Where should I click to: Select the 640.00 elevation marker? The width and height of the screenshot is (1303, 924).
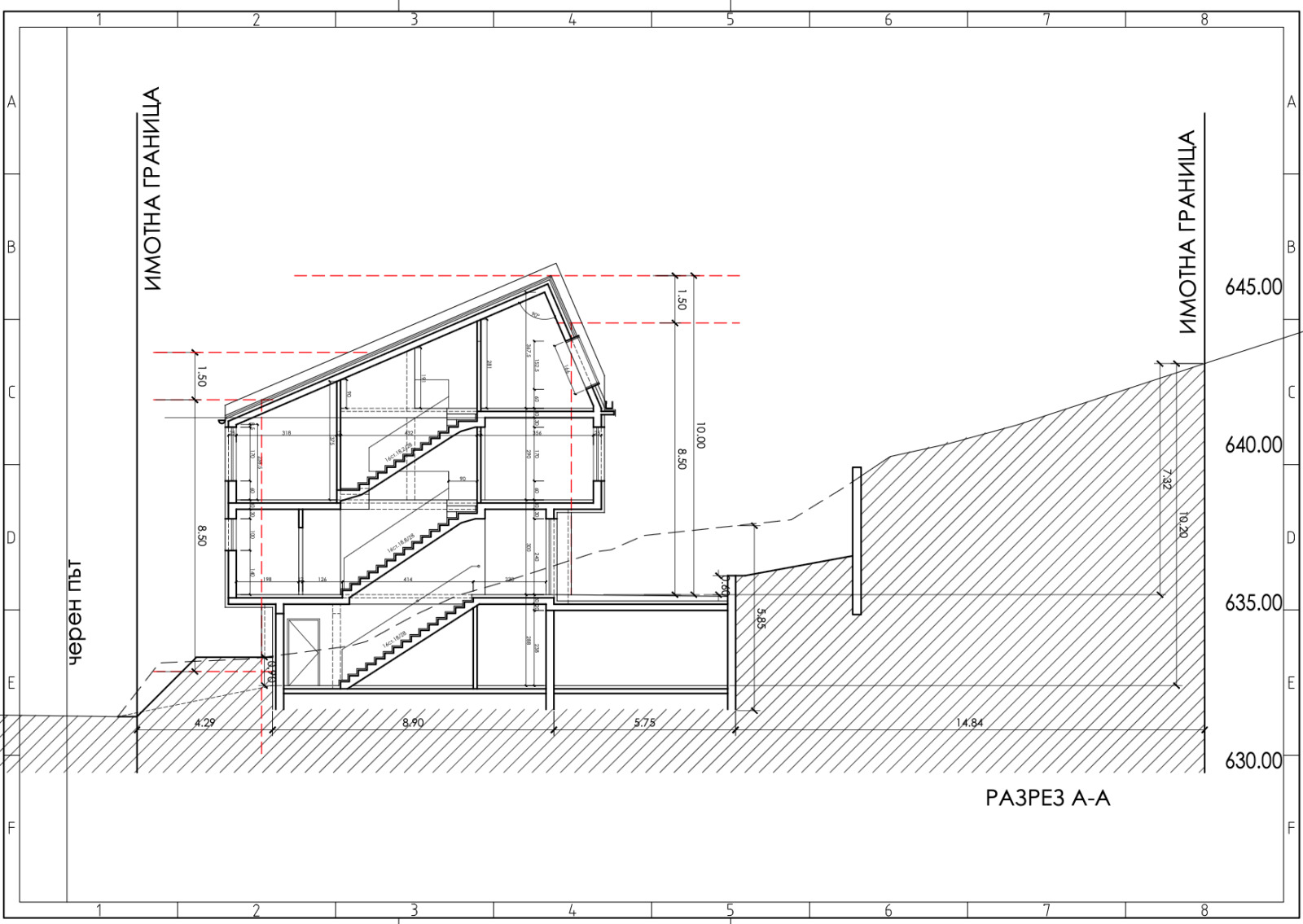coord(1253,445)
